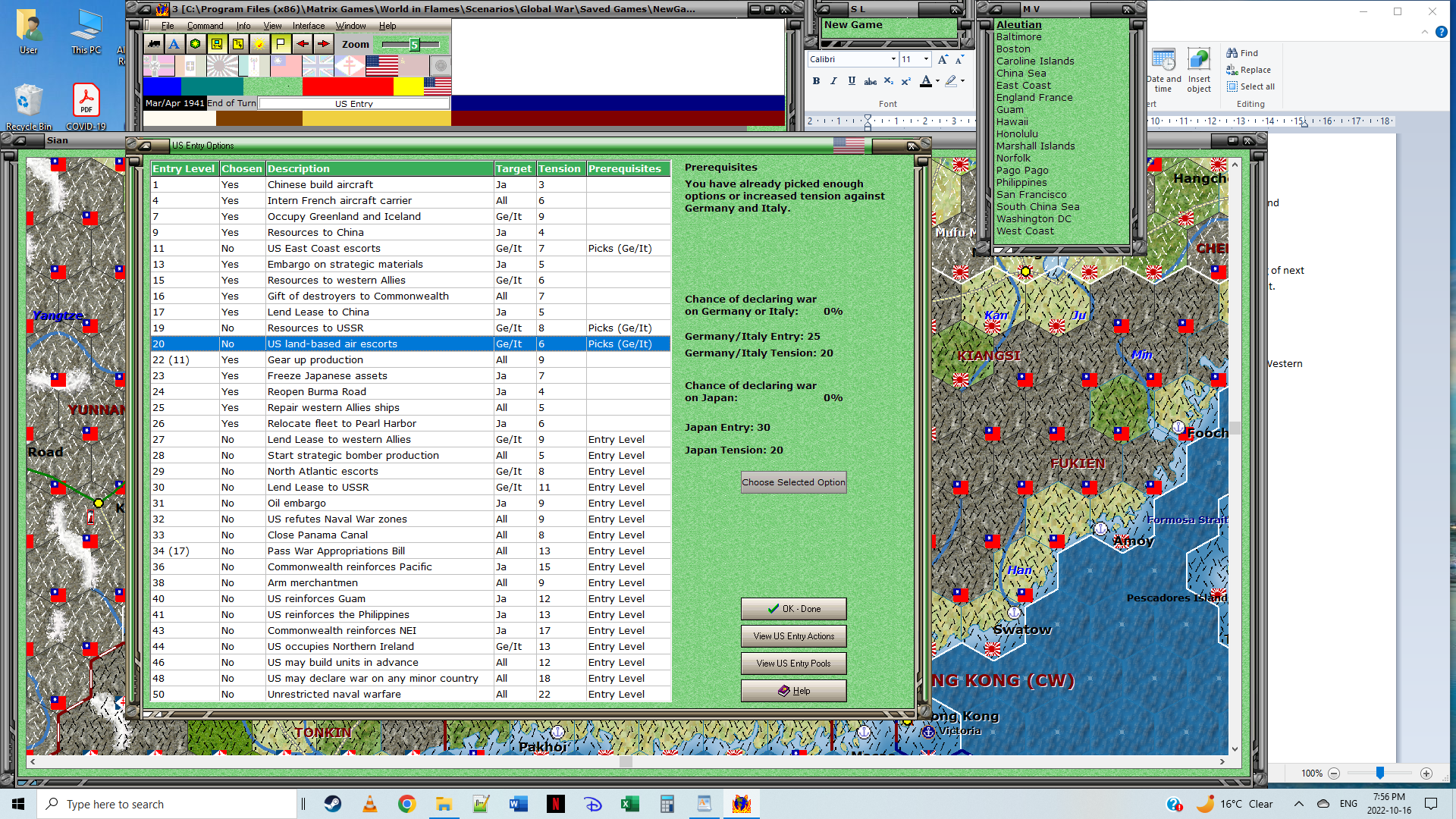1456x819 pixels.
Task: Click the red left arrow icon
Action: (302, 44)
